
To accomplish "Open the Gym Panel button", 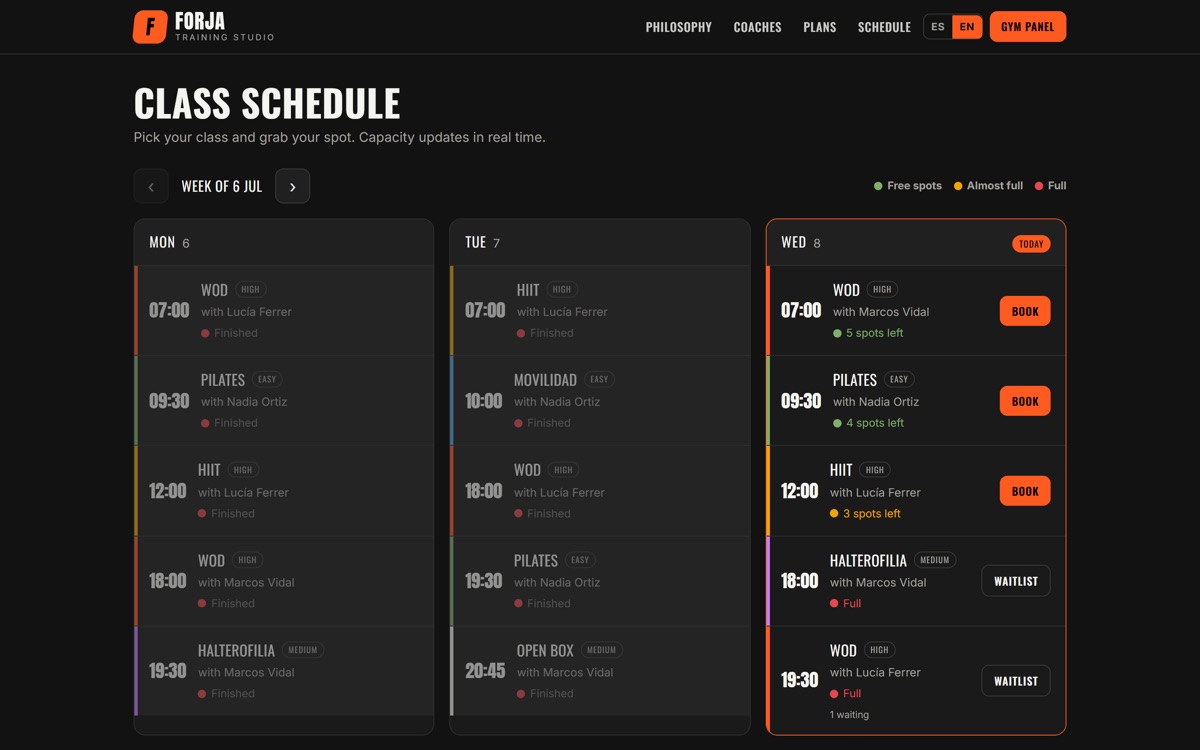I will point(1028,27).
